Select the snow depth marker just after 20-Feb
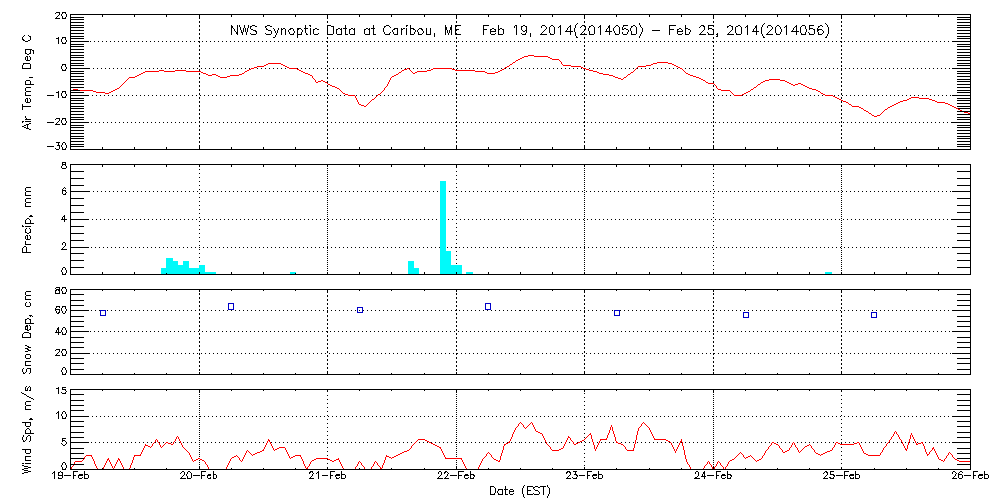Image resolution: width=1000 pixels, height=500 pixels. tap(231, 306)
